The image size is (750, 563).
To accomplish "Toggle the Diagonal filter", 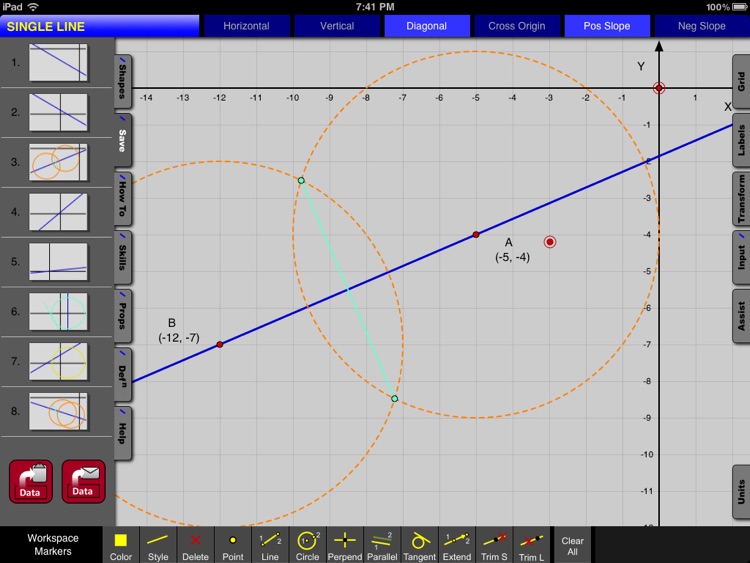I will pos(427,26).
